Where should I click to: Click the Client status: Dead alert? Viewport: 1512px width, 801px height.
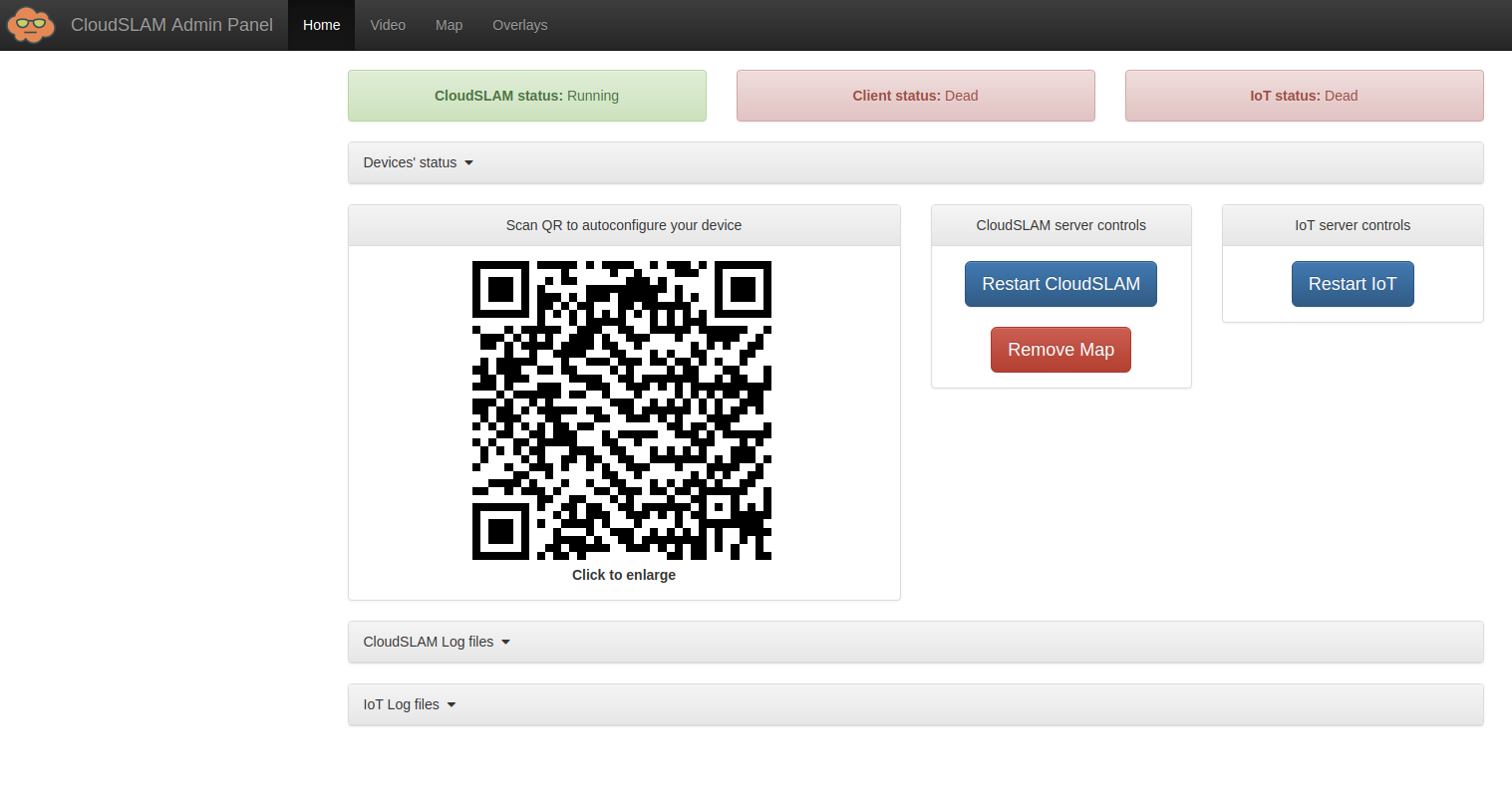click(x=916, y=96)
